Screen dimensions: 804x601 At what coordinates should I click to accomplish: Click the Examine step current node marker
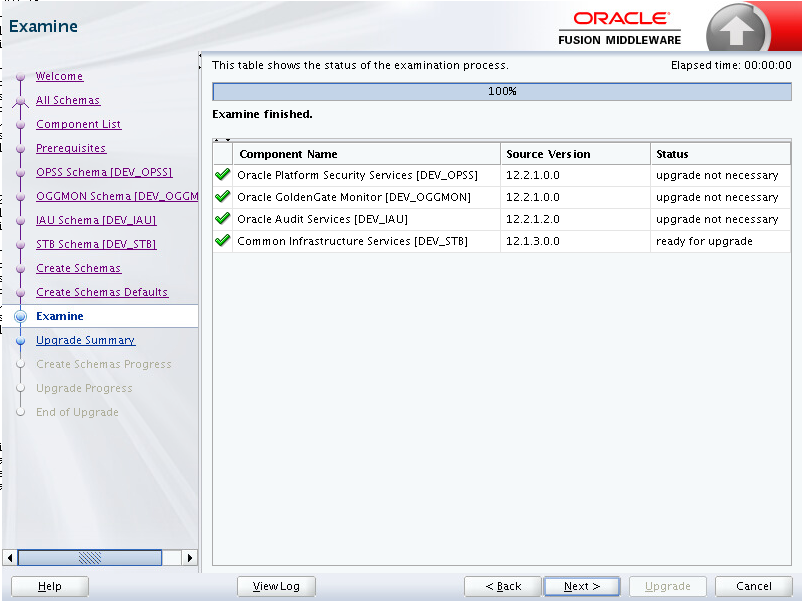pyautogui.click(x=21, y=316)
